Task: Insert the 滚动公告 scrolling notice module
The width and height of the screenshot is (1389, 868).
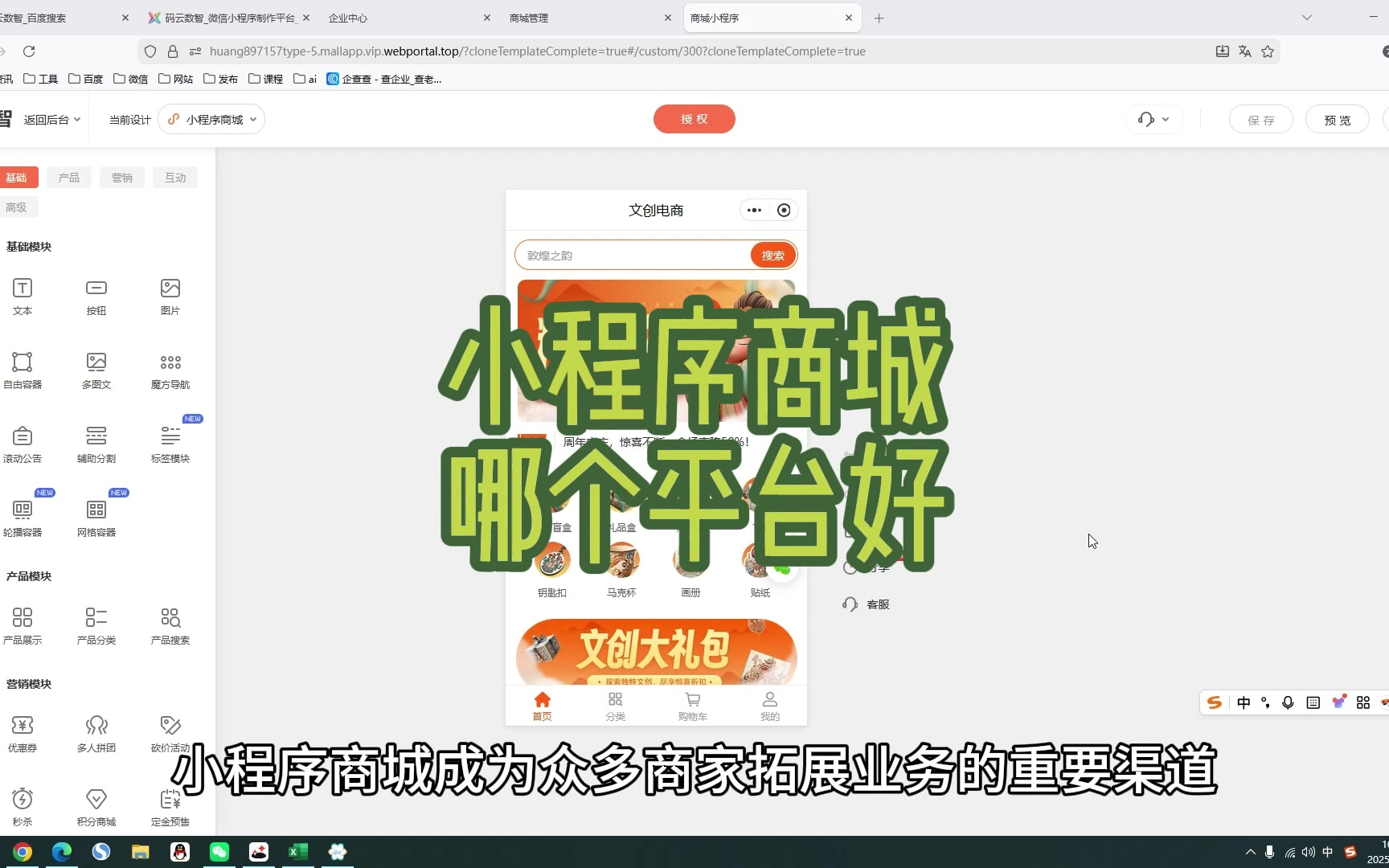Action: [x=23, y=444]
